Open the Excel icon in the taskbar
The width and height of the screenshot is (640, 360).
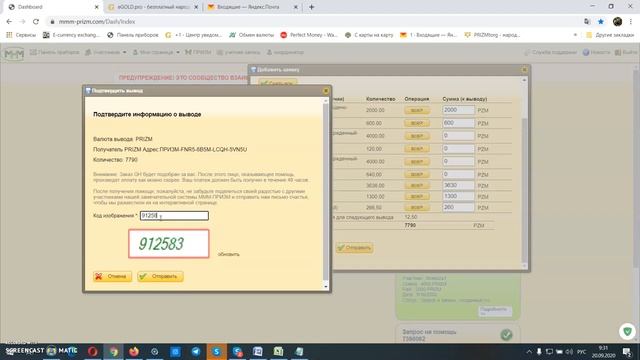tap(278, 351)
